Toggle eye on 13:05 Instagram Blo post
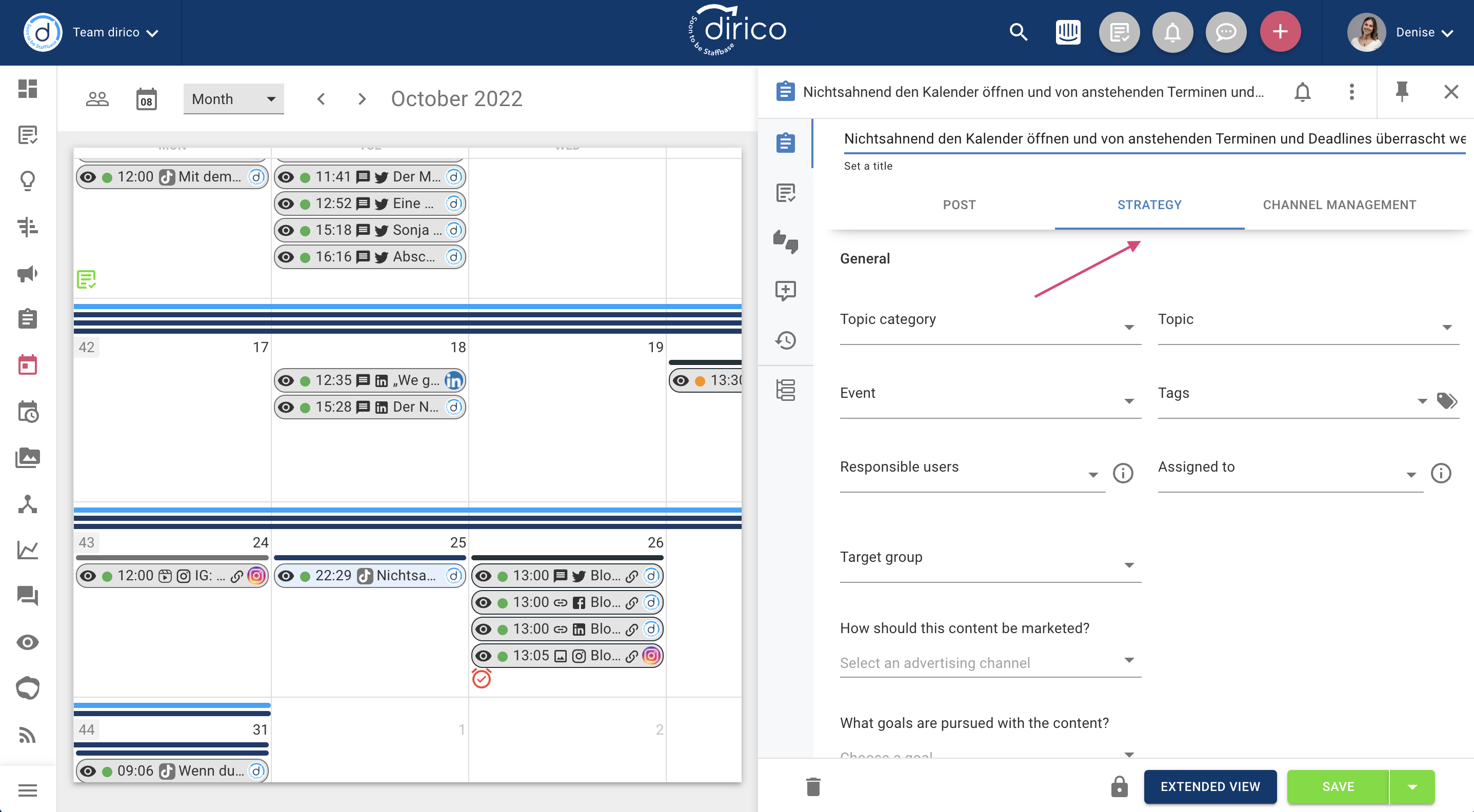This screenshot has height=812, width=1474. pyautogui.click(x=484, y=656)
